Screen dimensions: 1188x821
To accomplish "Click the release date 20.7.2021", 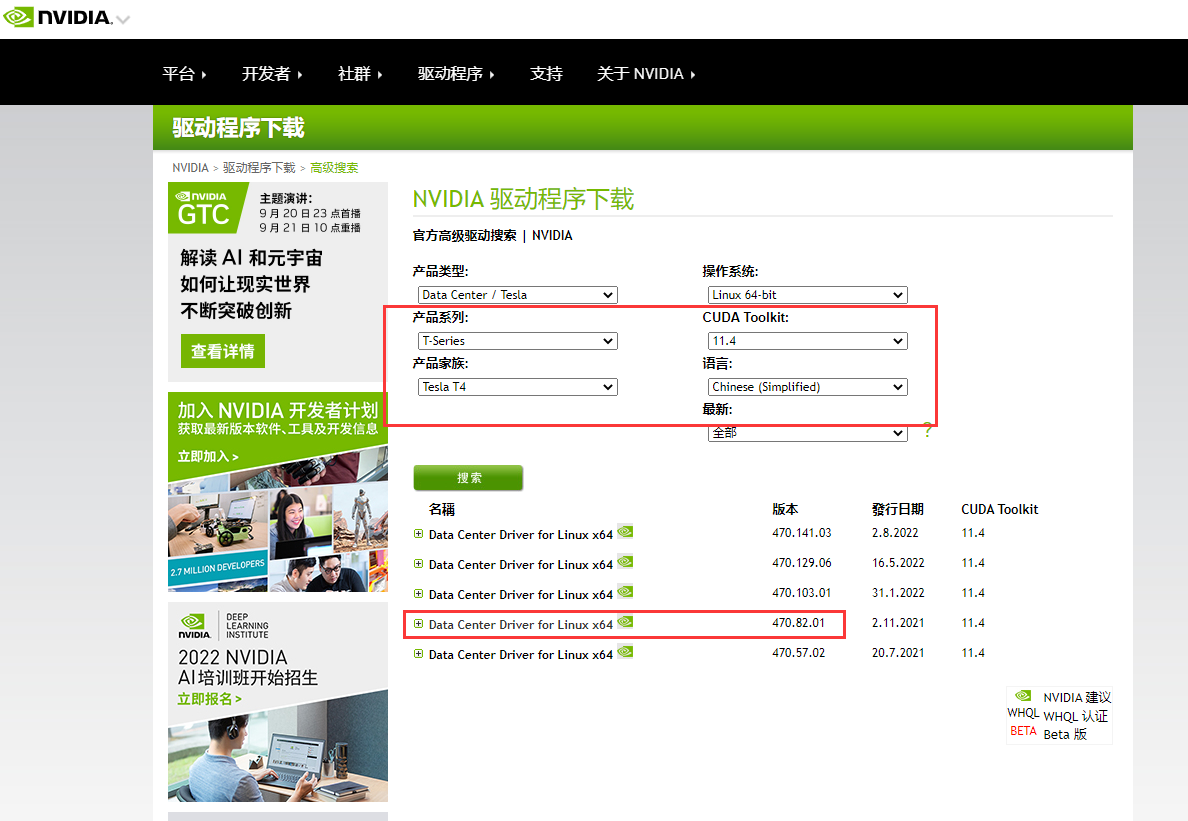I will (898, 652).
